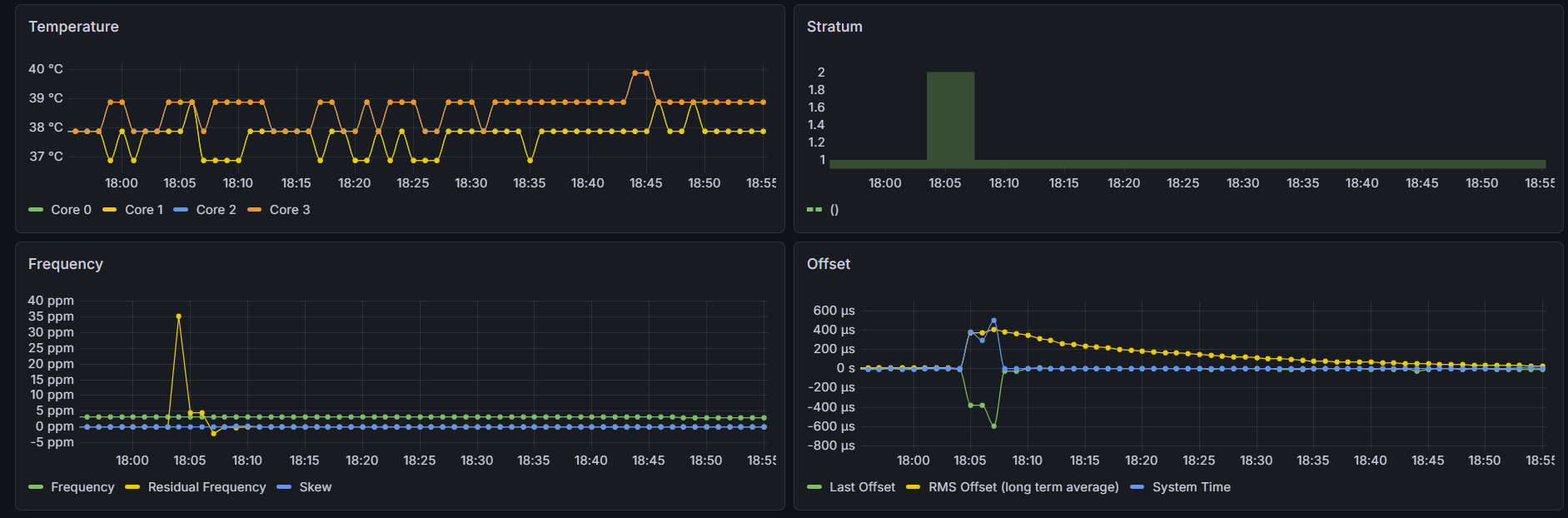The width and height of the screenshot is (1568, 518).
Task: Click the -800 µs y-axis label
Action: coord(831,446)
